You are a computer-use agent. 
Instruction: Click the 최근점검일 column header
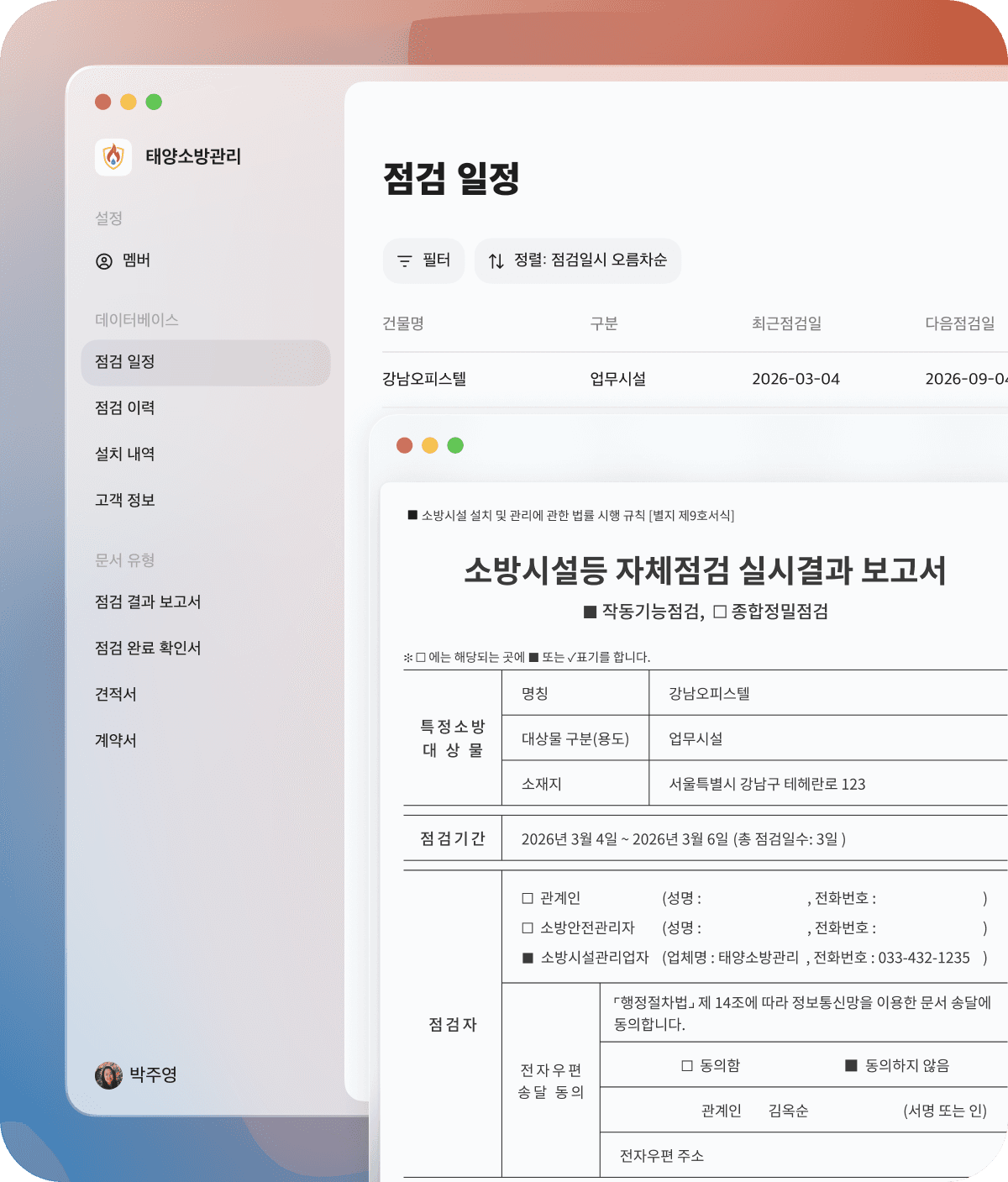tap(787, 324)
